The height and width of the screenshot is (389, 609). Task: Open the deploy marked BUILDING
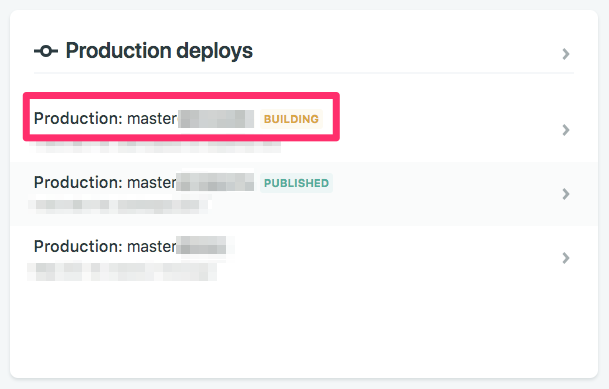304,129
